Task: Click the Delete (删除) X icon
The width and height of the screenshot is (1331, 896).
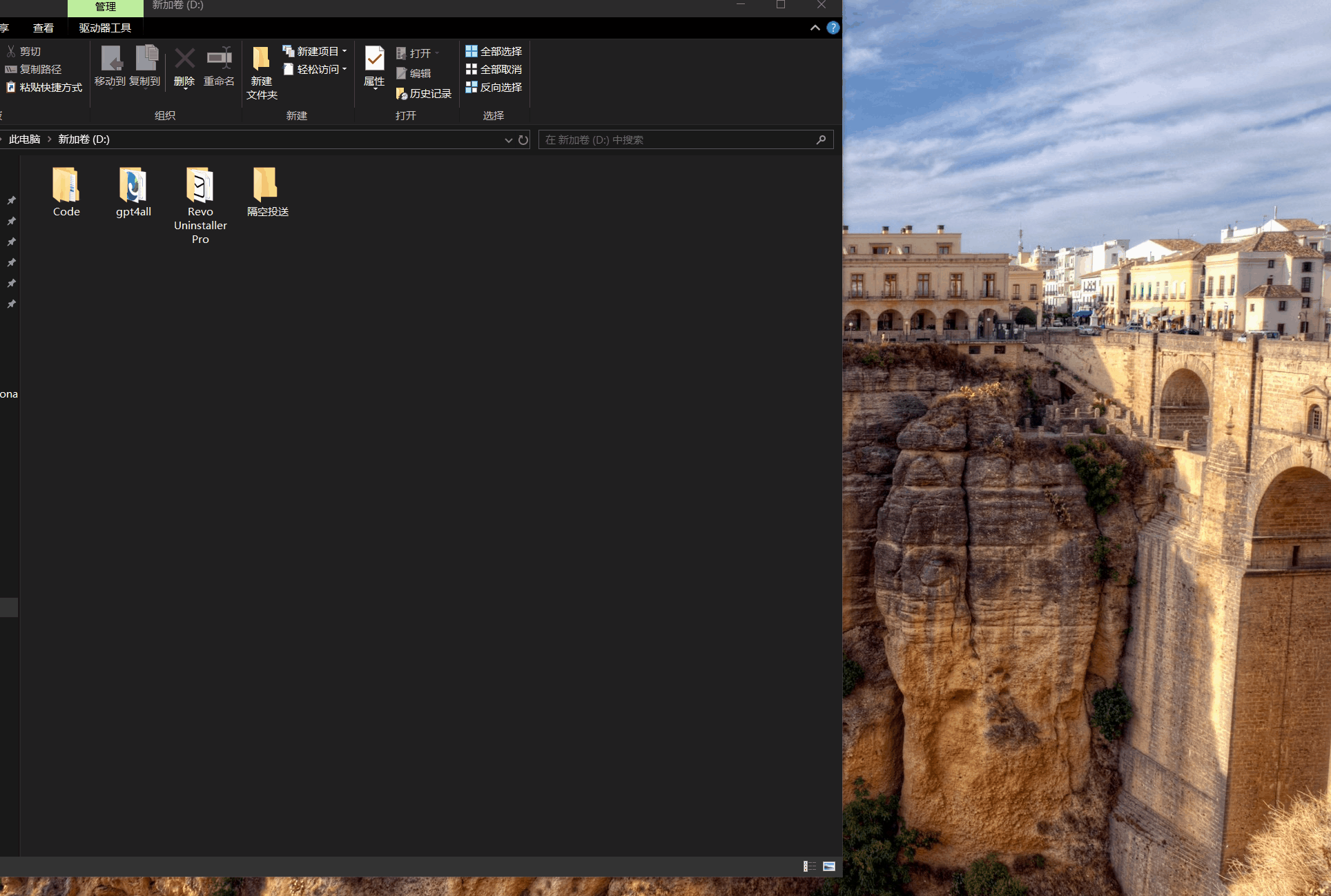Action: [x=184, y=59]
